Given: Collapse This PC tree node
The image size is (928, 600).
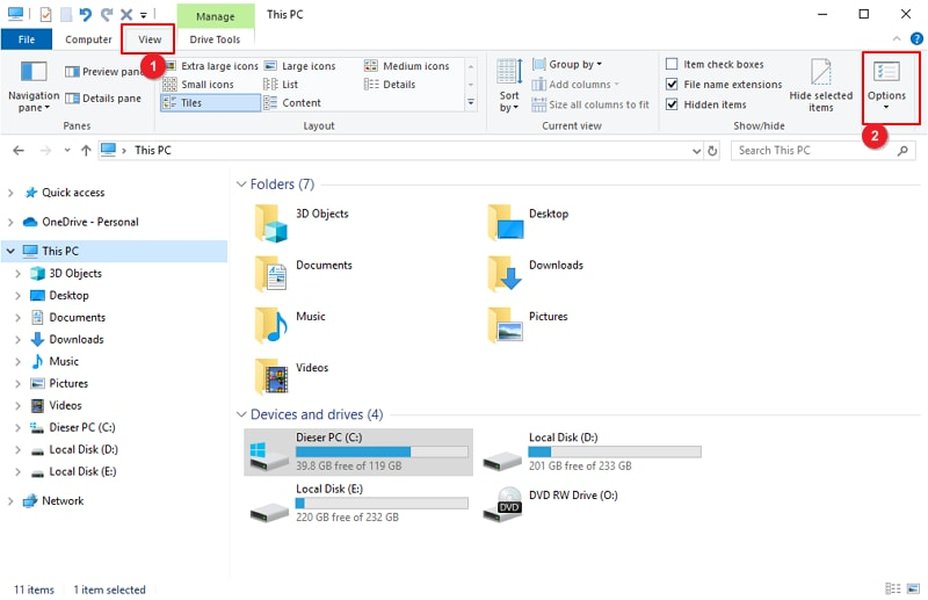Looking at the screenshot, I should pos(11,251).
